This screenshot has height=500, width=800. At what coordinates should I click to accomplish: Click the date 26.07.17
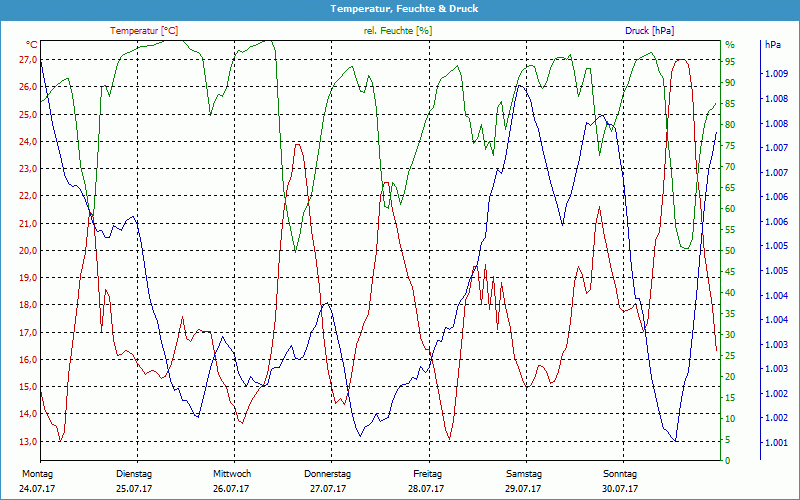[231, 489]
